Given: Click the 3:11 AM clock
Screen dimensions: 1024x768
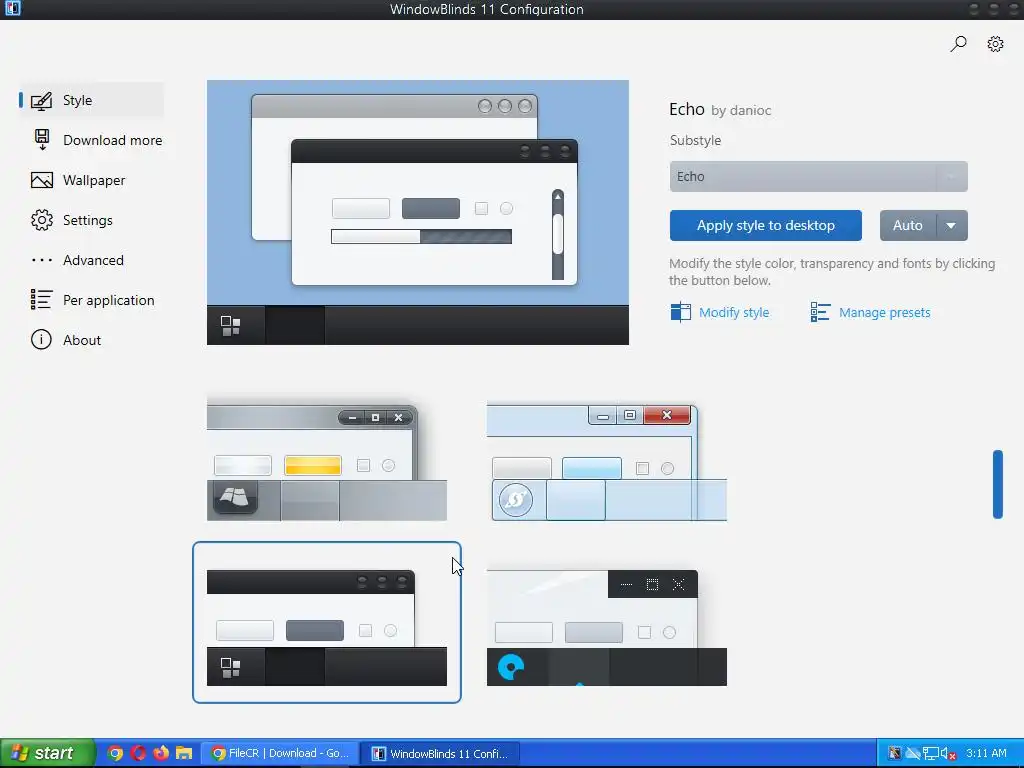Looking at the screenshot, I should (x=986, y=753).
